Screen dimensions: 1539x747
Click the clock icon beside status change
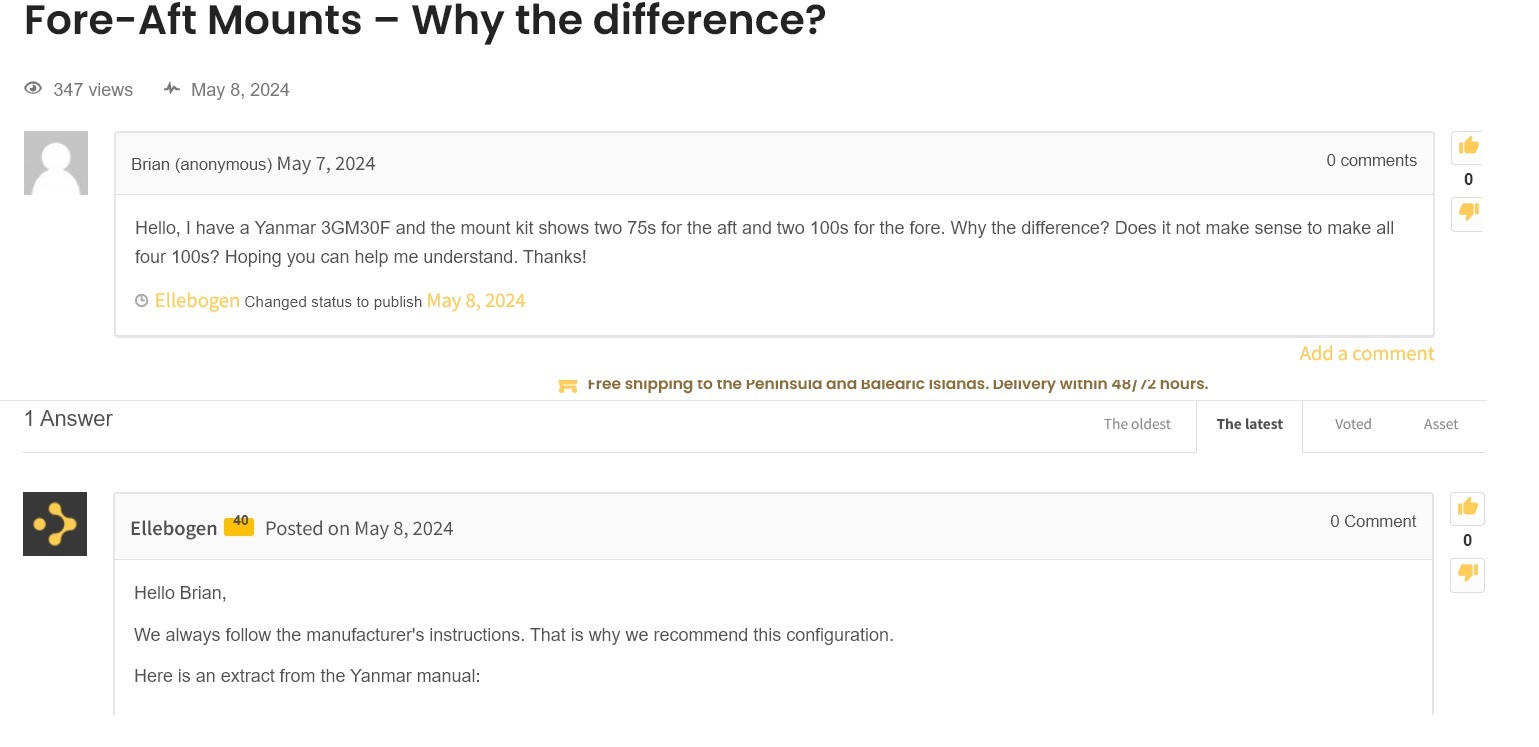(142, 301)
